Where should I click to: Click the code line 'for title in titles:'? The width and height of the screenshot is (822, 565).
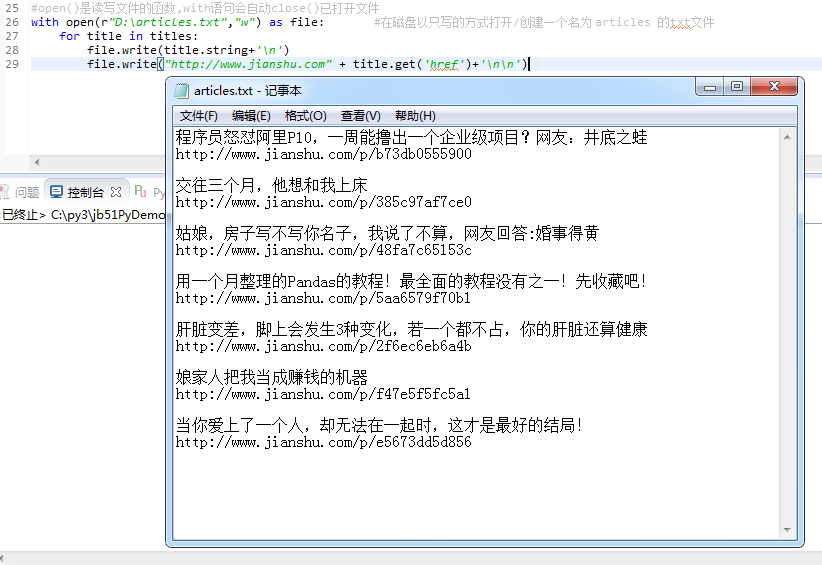[128, 36]
